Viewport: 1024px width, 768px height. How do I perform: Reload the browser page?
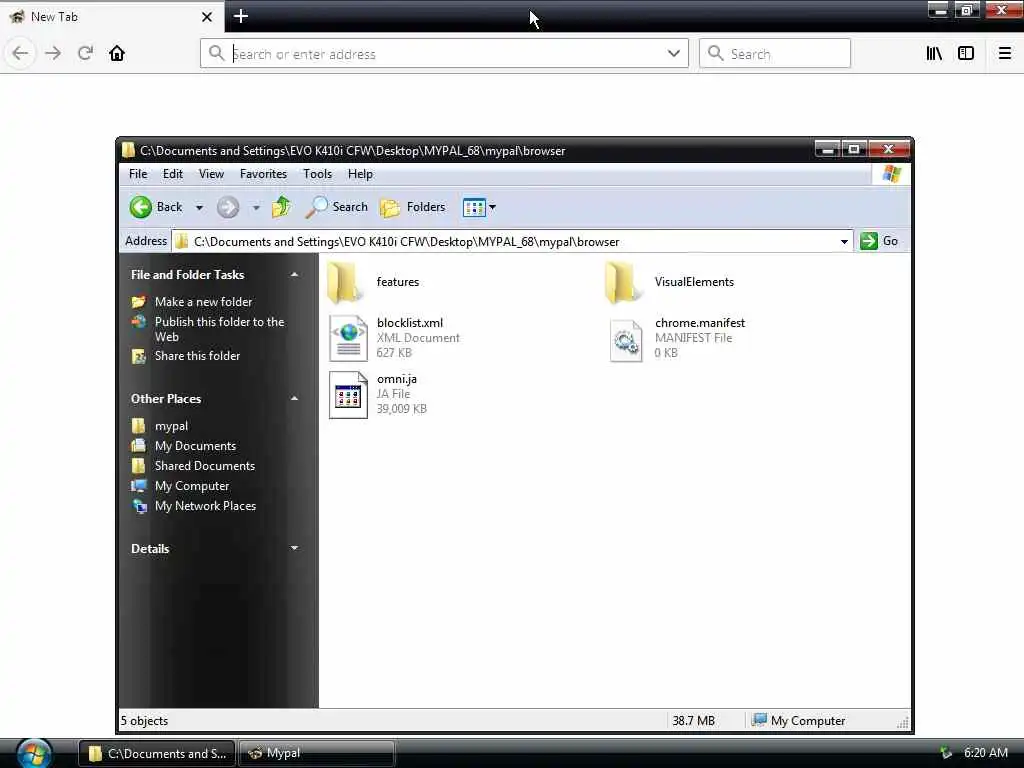(85, 54)
